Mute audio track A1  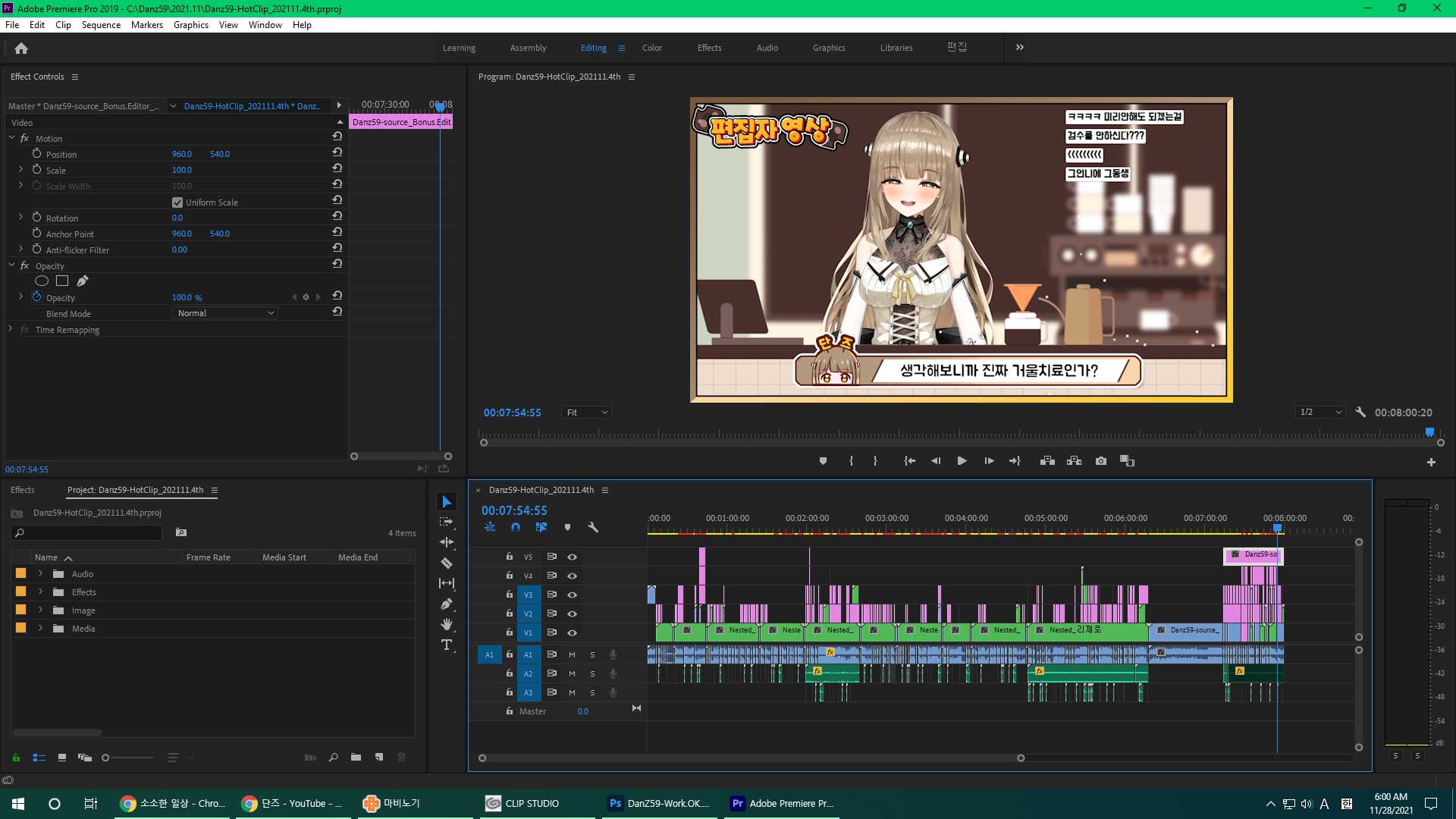[x=572, y=654]
